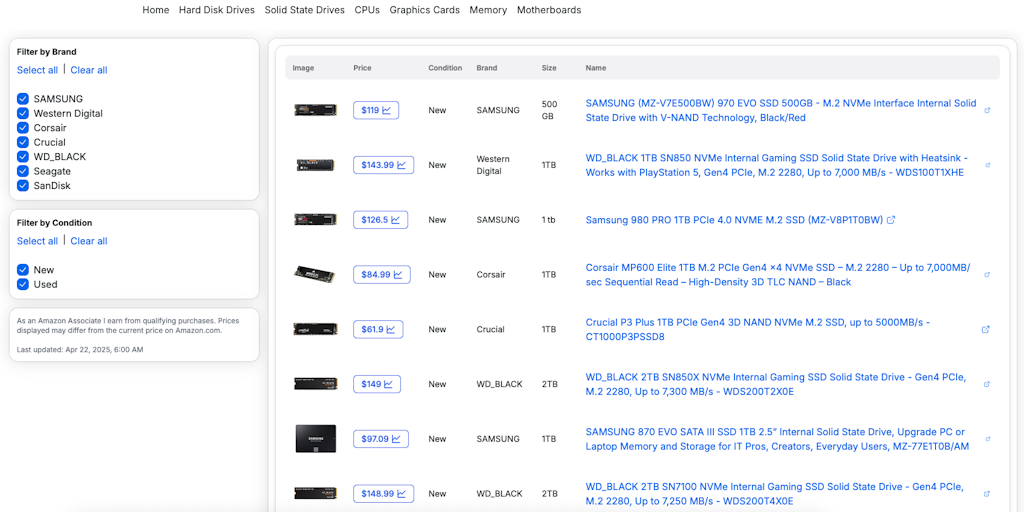Click Select all under Filter by Condition
The height and width of the screenshot is (512, 1024).
pyautogui.click(x=37, y=241)
